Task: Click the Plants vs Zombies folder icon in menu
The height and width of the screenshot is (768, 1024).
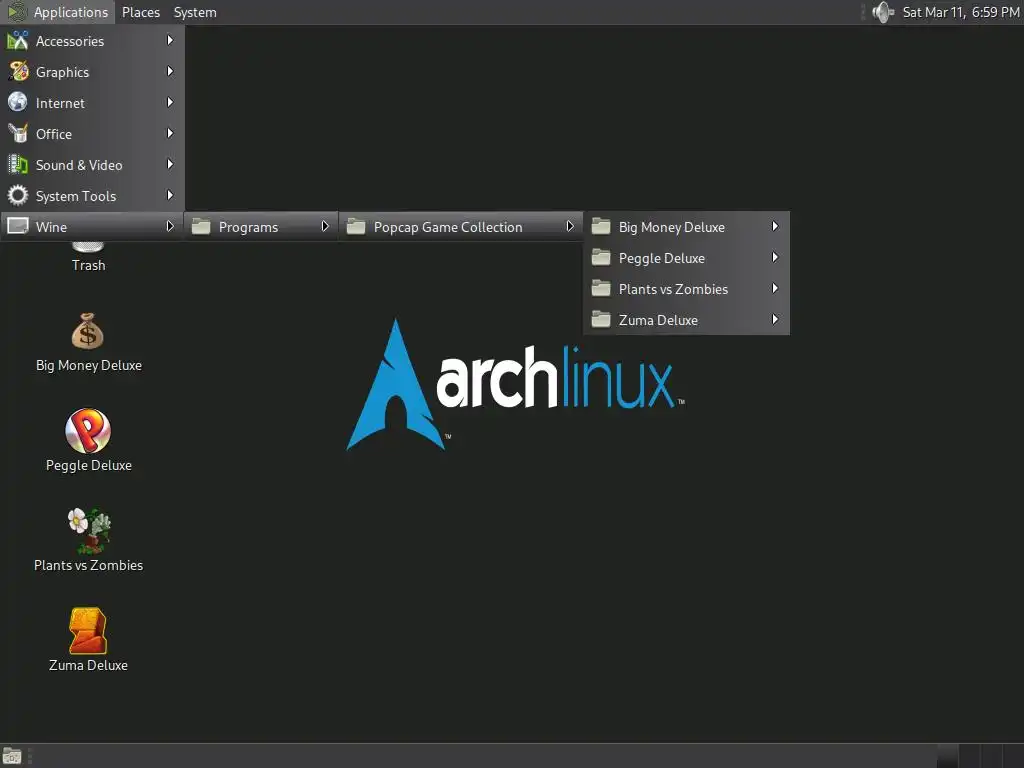Action: tap(601, 289)
